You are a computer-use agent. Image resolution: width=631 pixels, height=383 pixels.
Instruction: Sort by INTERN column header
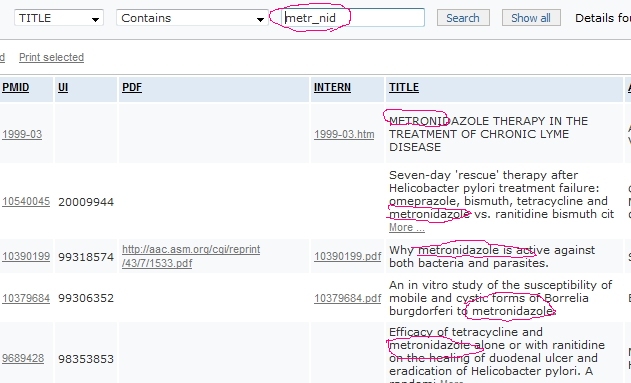click(x=332, y=87)
